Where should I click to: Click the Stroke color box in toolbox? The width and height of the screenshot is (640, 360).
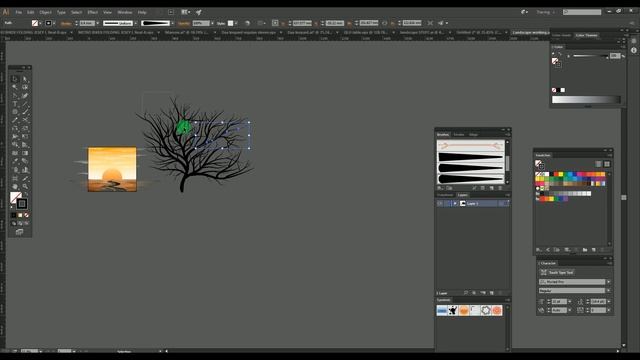22,203
